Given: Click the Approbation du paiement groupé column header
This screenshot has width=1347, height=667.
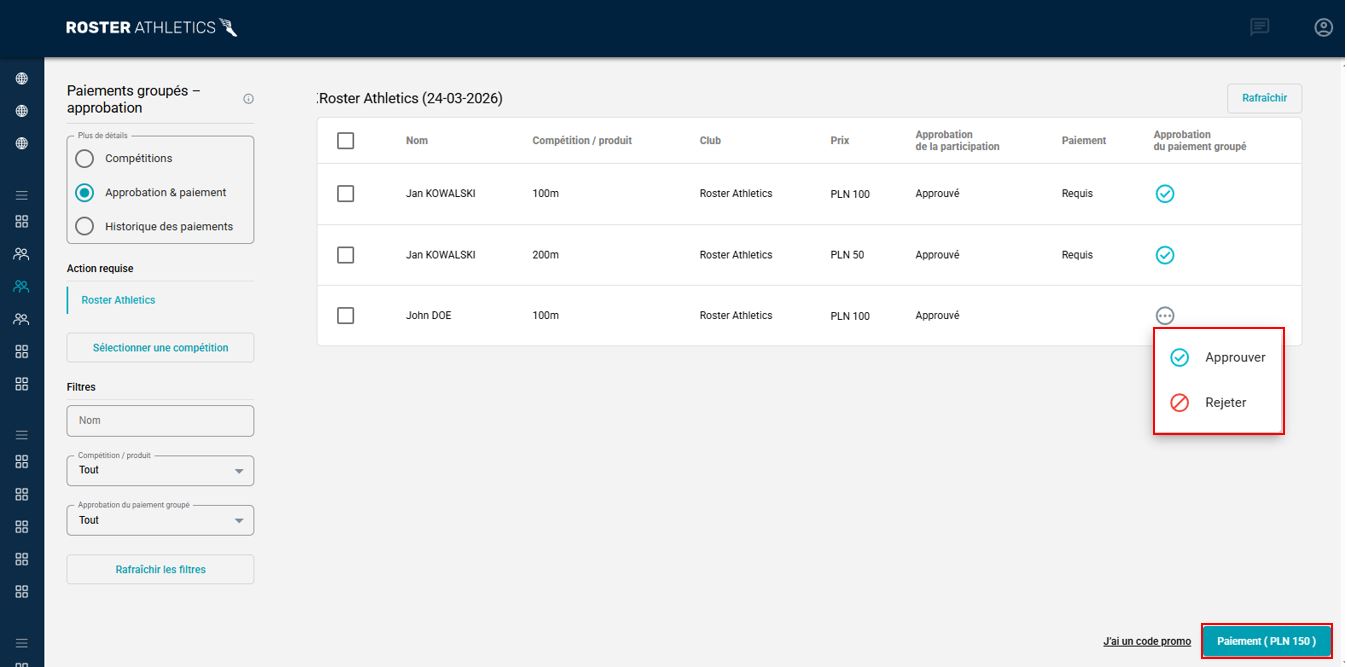Looking at the screenshot, I should (x=1200, y=141).
